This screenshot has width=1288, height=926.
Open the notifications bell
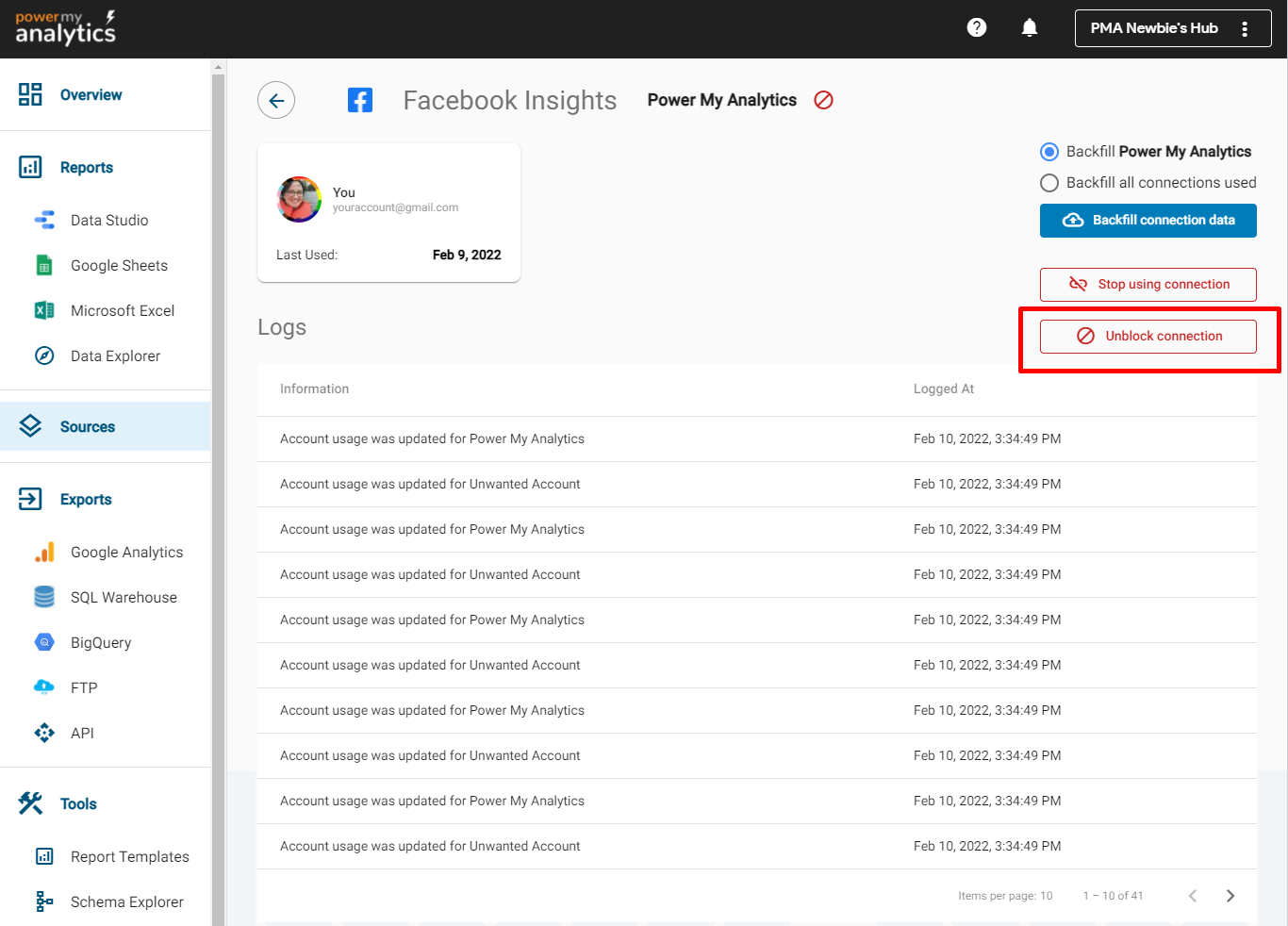click(1030, 28)
